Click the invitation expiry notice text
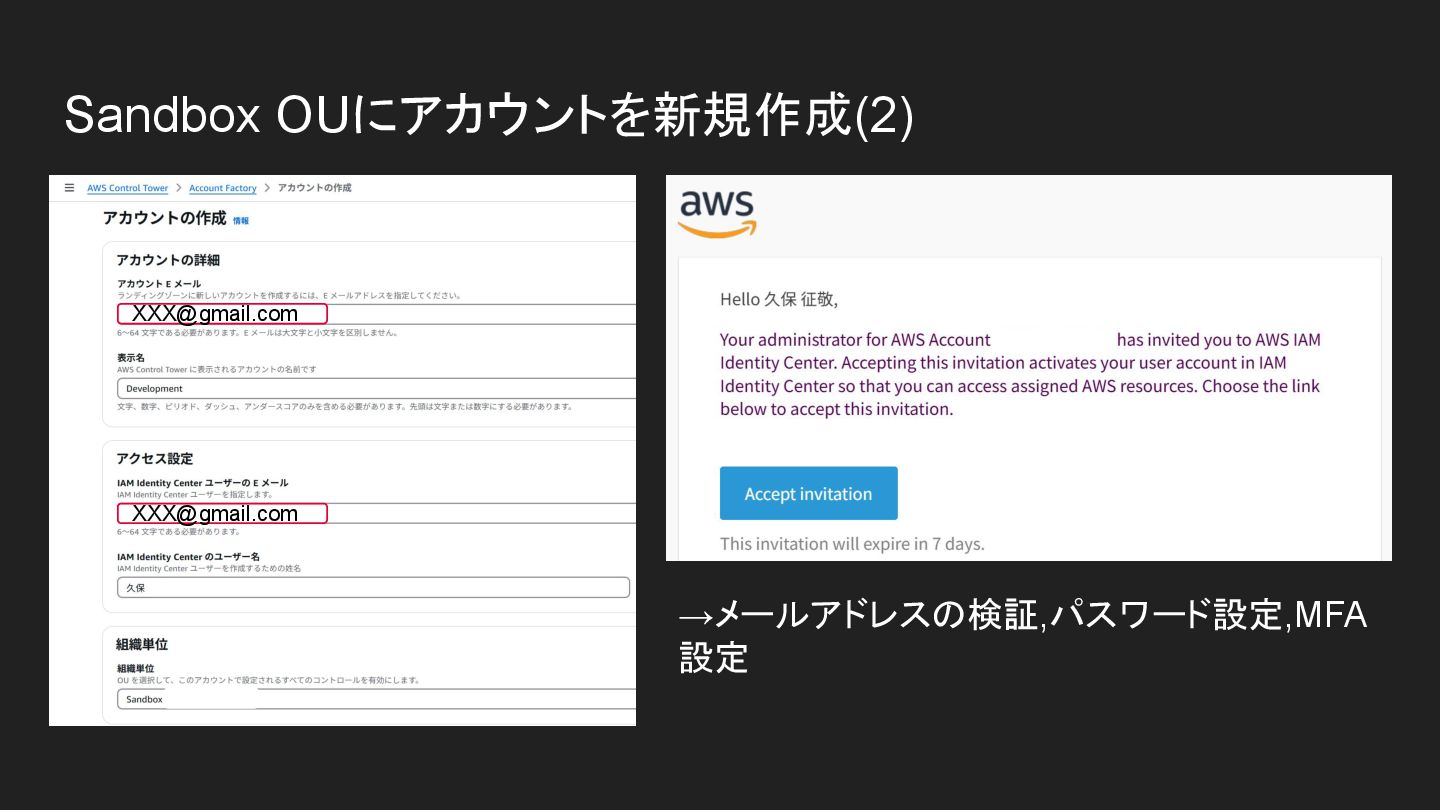This screenshot has height=810, width=1440. tap(852, 544)
